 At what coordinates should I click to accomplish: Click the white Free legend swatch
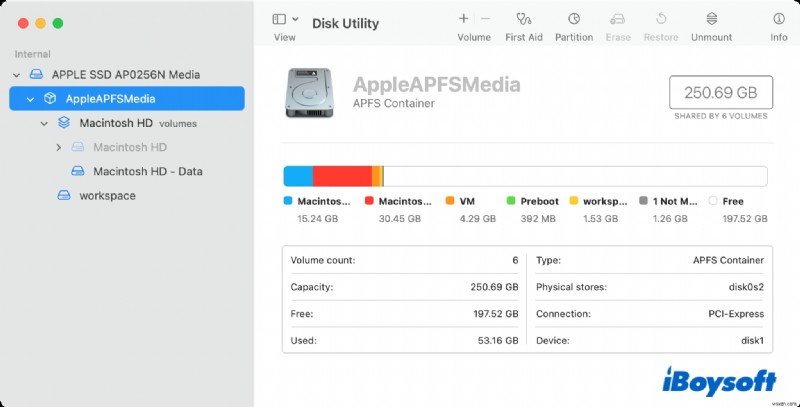713,201
